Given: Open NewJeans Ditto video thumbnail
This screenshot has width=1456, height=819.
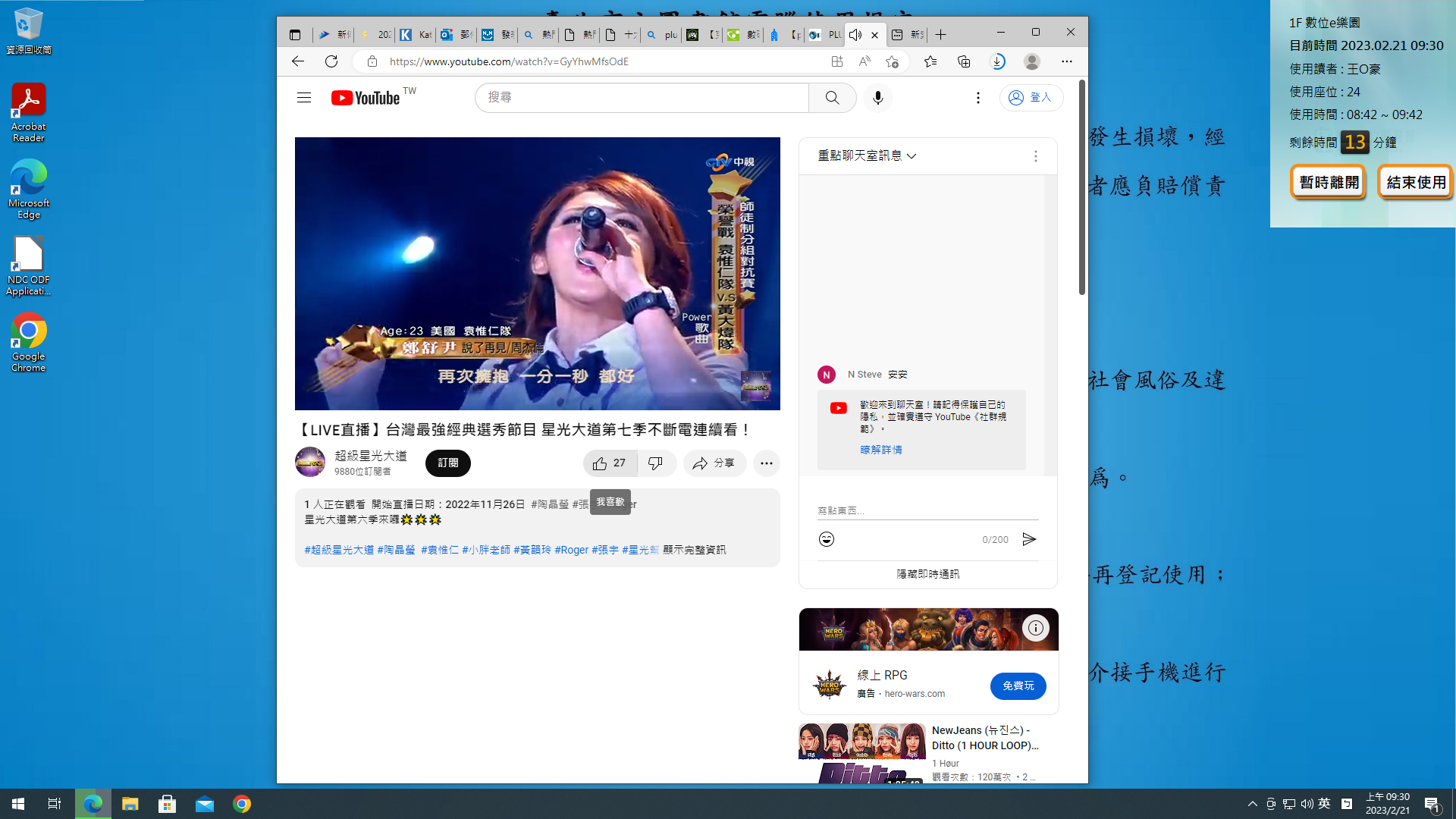Looking at the screenshot, I should [861, 753].
